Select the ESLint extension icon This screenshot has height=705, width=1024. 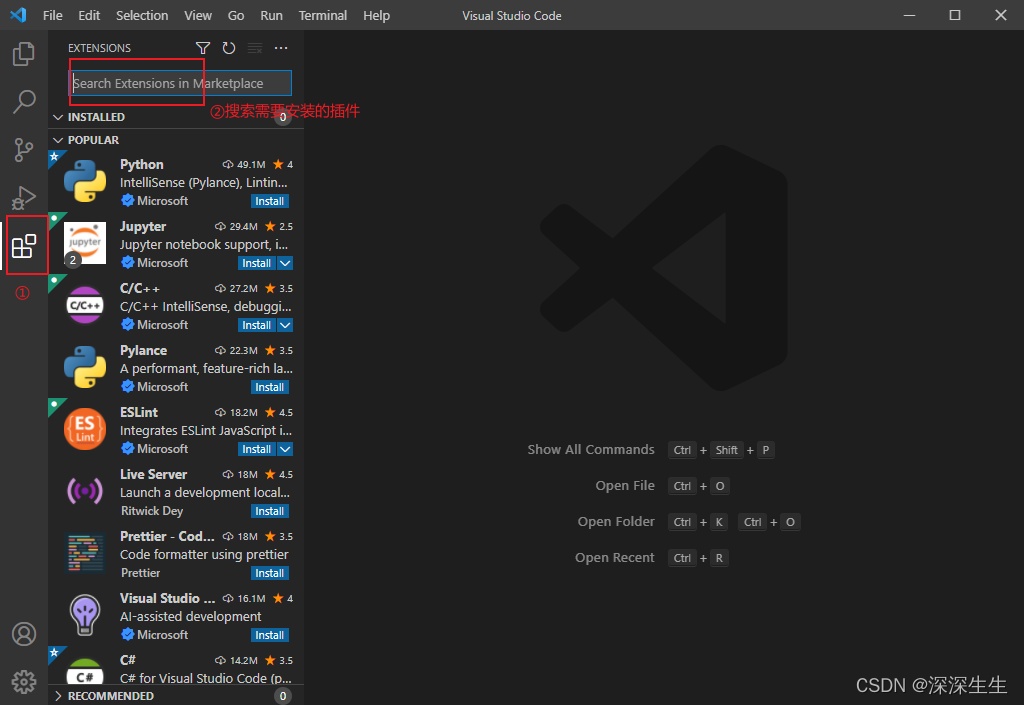pyautogui.click(x=85, y=430)
